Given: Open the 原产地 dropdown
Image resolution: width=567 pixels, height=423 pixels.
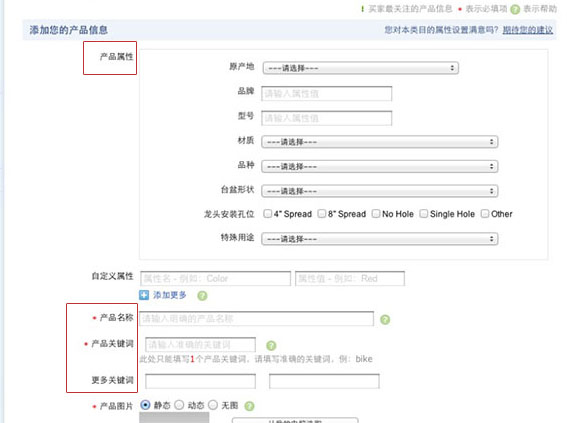Looking at the screenshot, I should 361,68.
